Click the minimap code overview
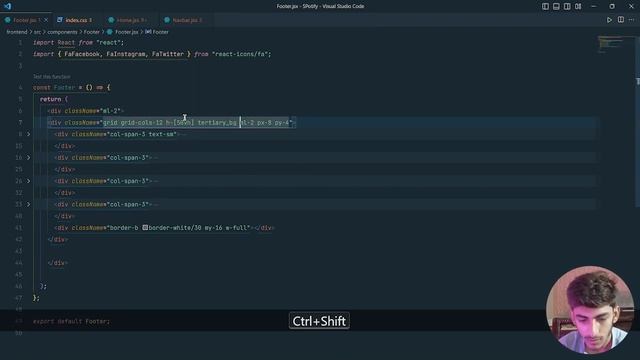This screenshot has width=640, height=360. (x=612, y=45)
